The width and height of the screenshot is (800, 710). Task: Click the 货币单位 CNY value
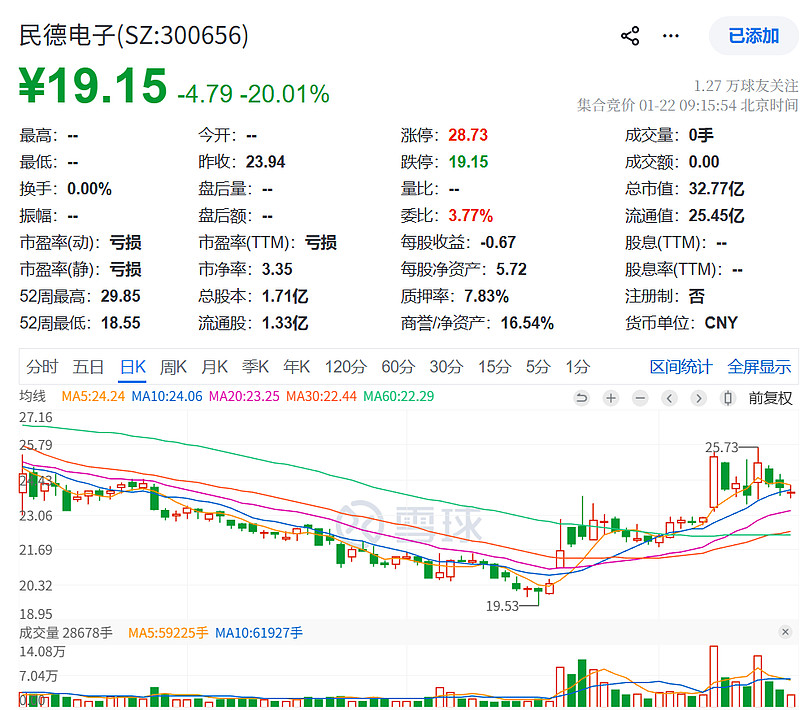click(721, 323)
